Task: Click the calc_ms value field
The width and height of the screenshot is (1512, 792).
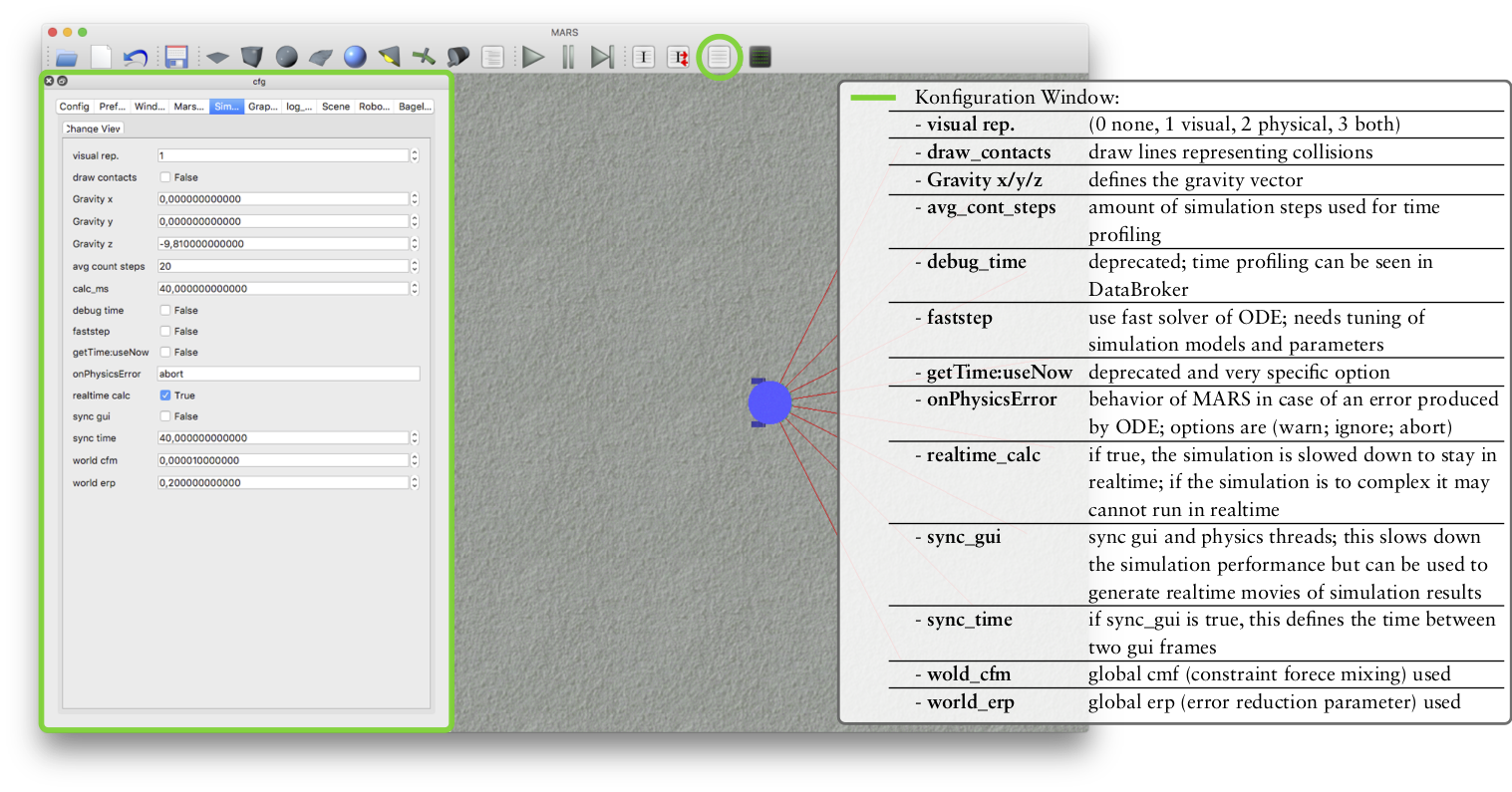Action: tap(283, 288)
